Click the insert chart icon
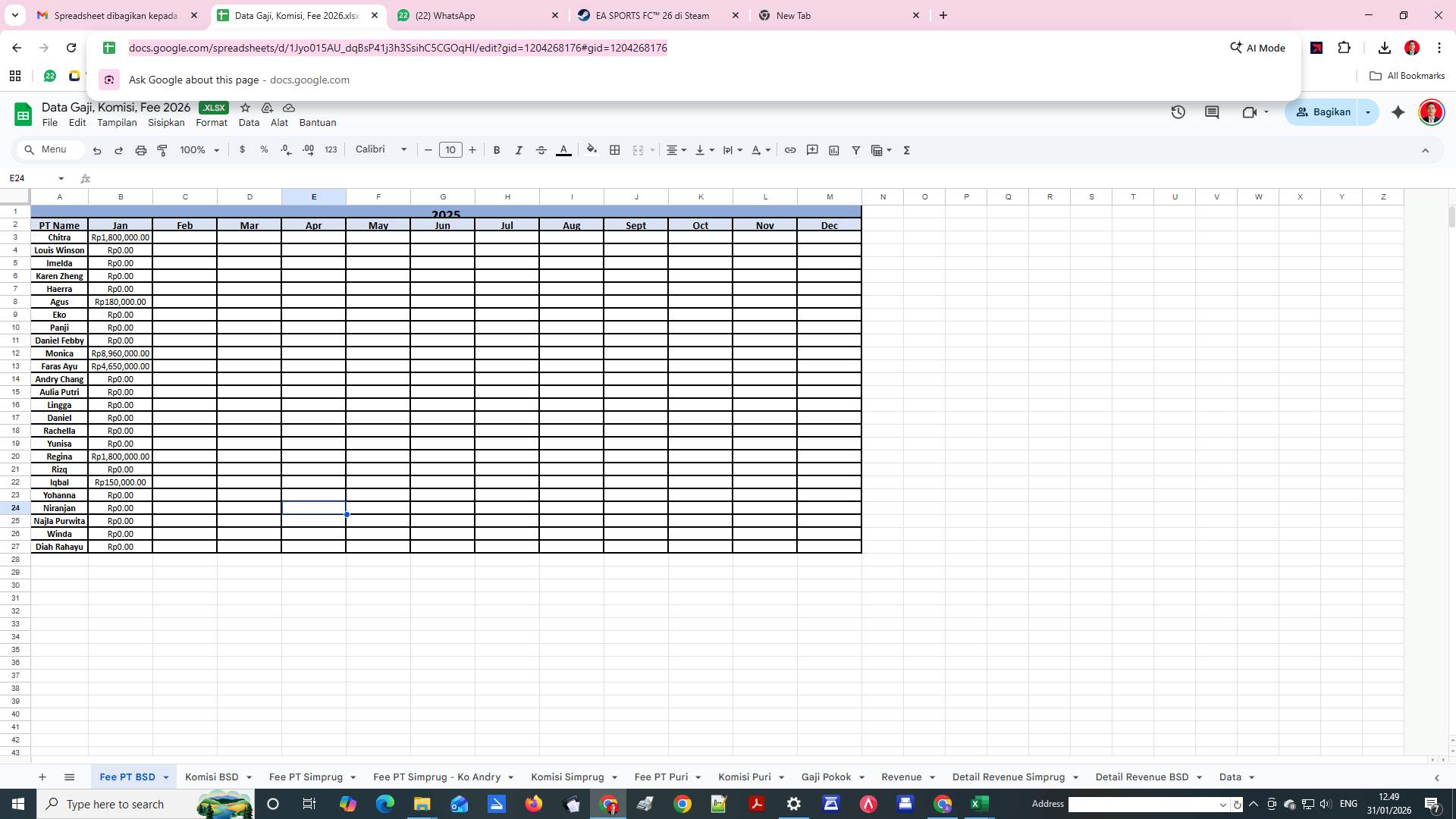1456x819 pixels. pos(834,150)
